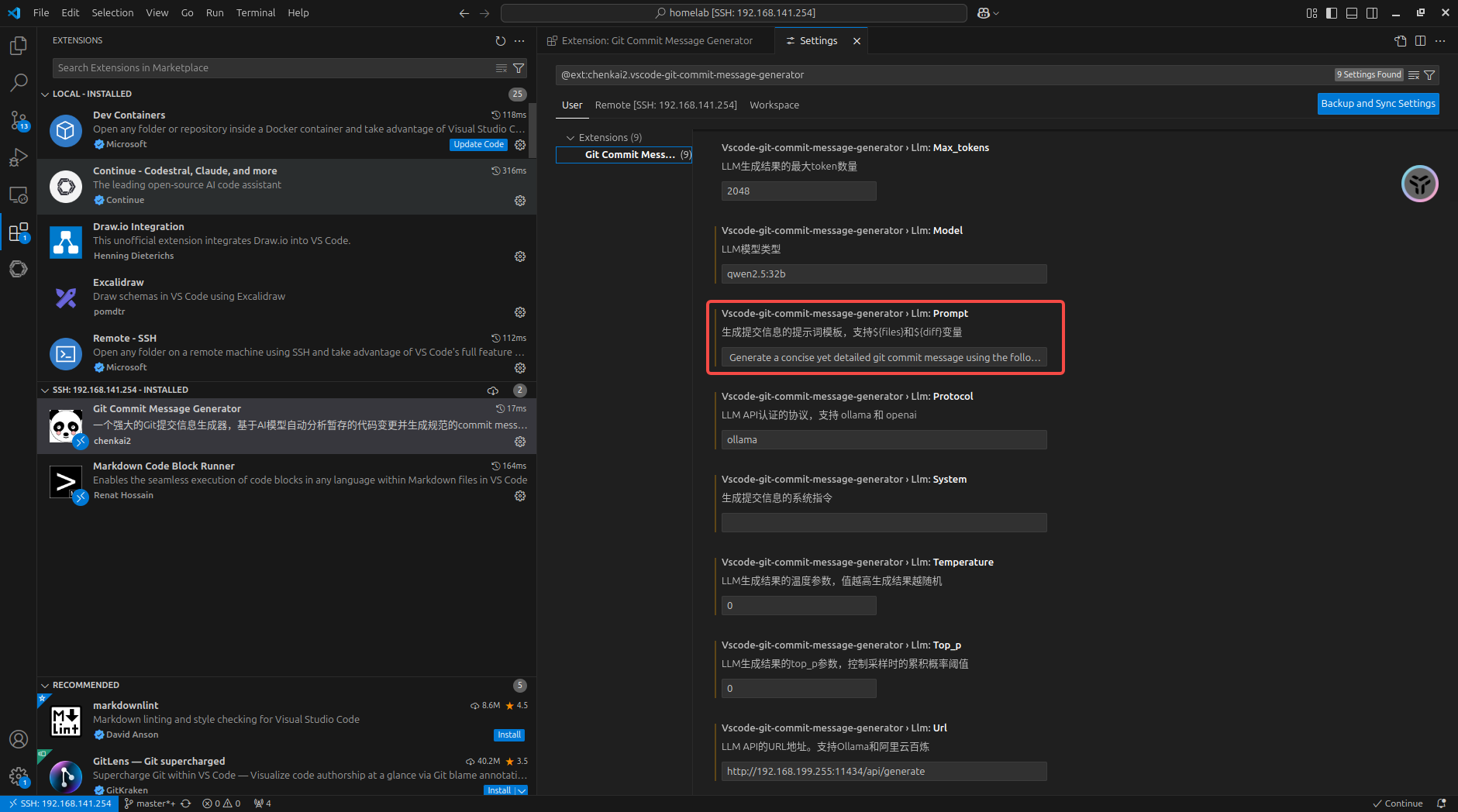Screen dimensions: 1458x812
Task: Click Update Code button for Dev Containers
Action: tap(478, 145)
